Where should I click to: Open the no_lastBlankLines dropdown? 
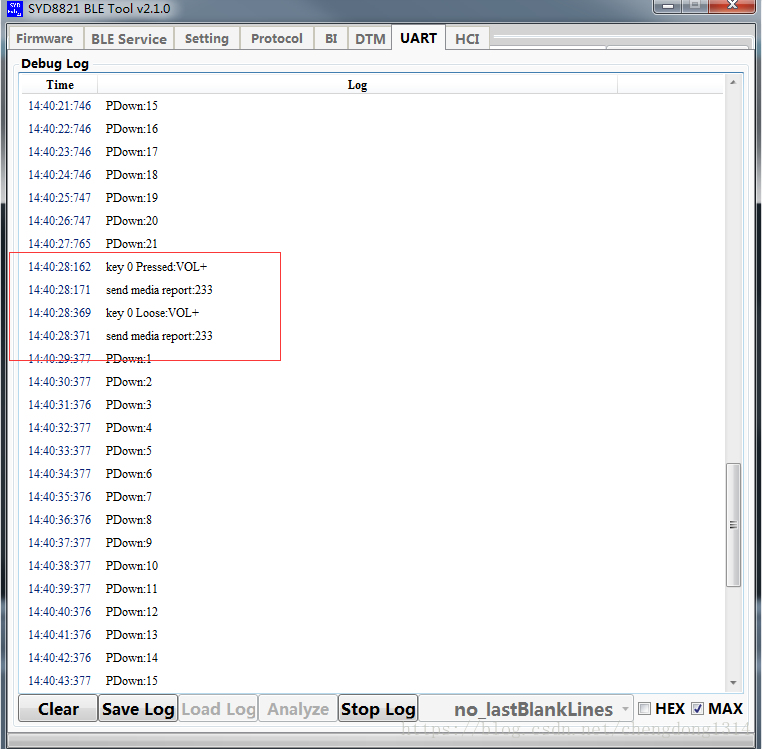pos(526,709)
